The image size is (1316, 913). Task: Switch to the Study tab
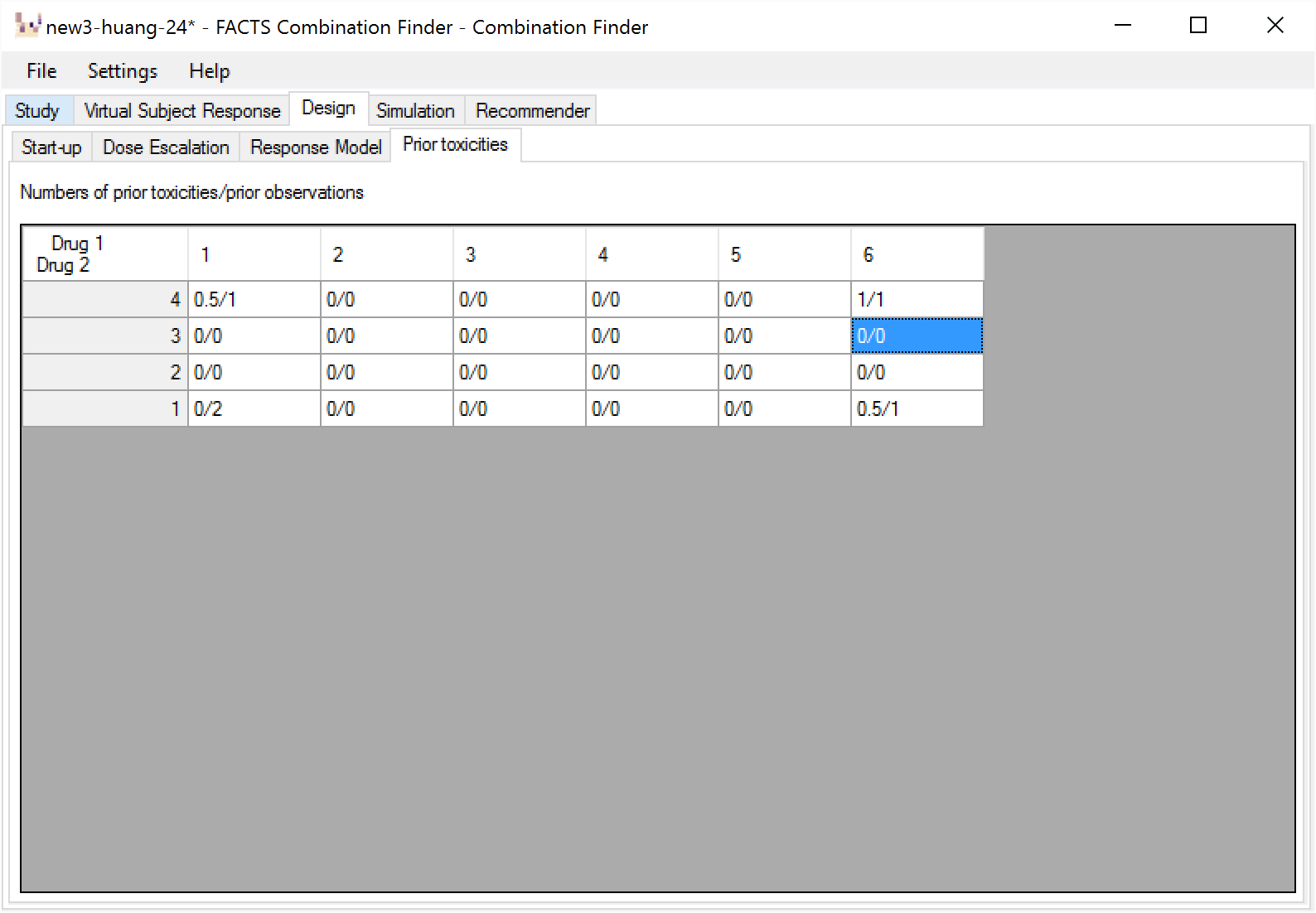coord(37,111)
